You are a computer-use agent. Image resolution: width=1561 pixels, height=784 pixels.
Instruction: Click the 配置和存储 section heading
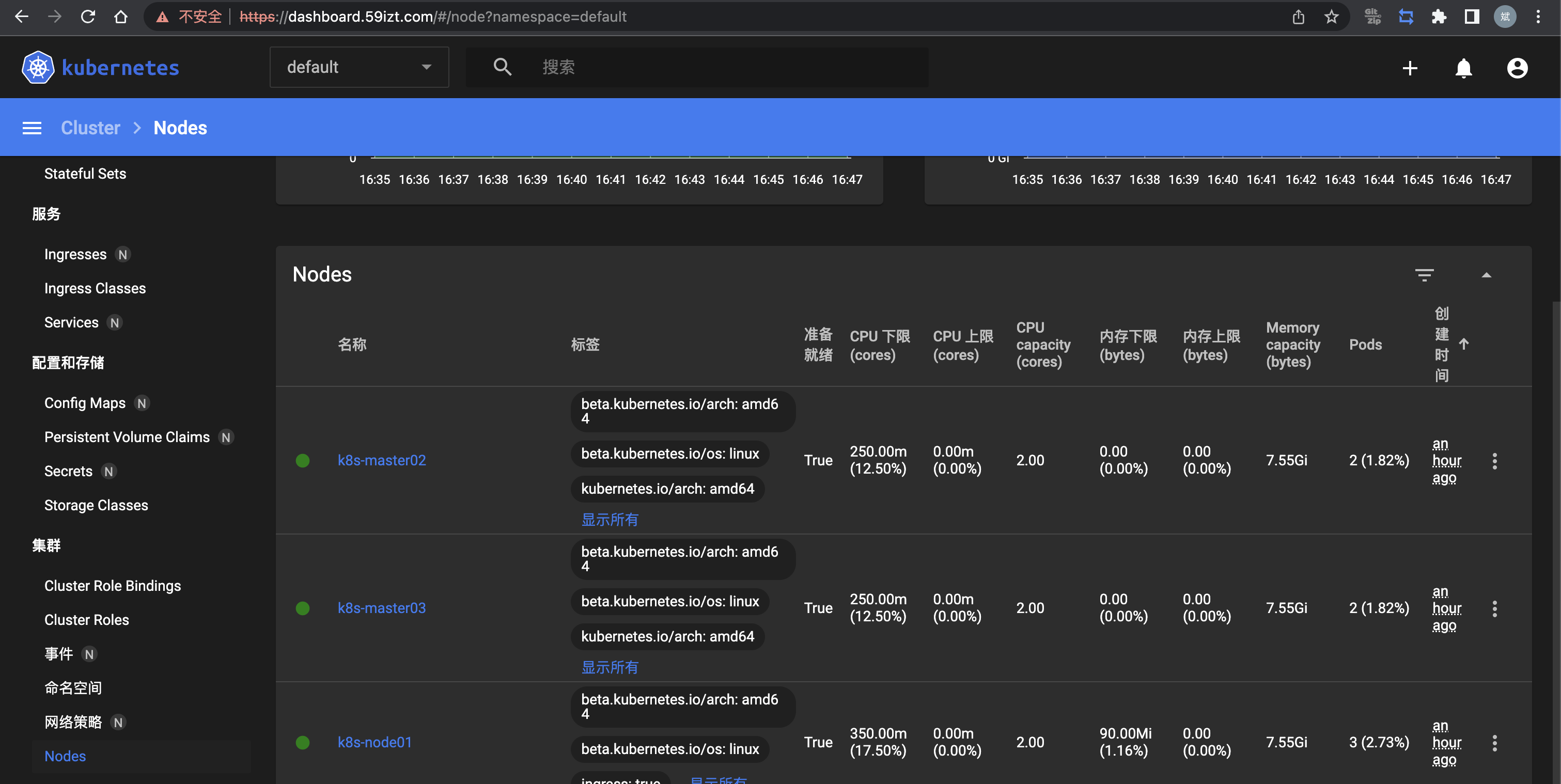pyautogui.click(x=68, y=363)
